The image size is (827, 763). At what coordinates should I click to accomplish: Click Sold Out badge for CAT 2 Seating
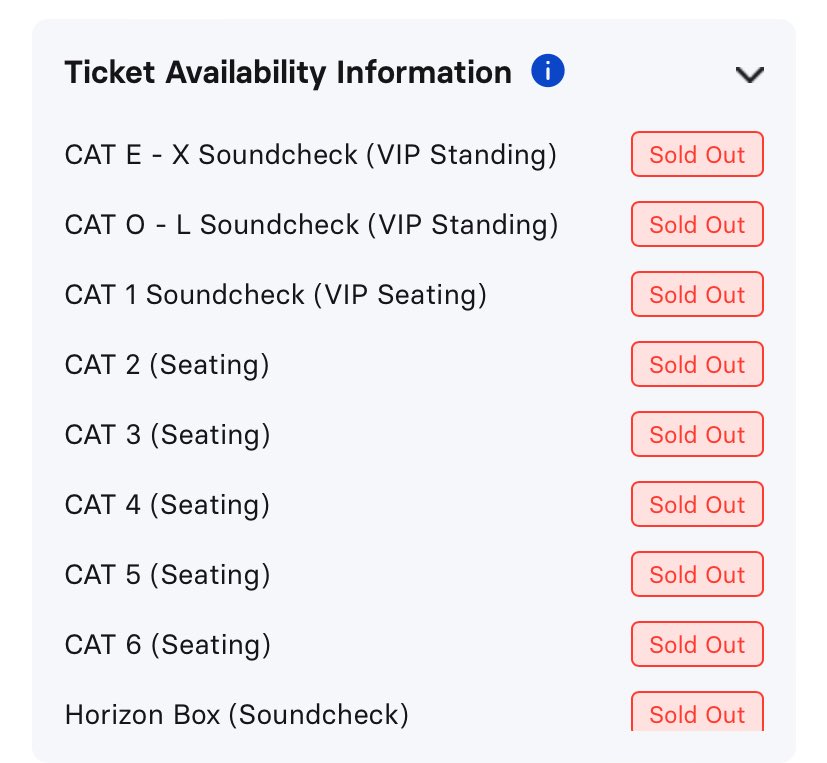click(x=697, y=365)
